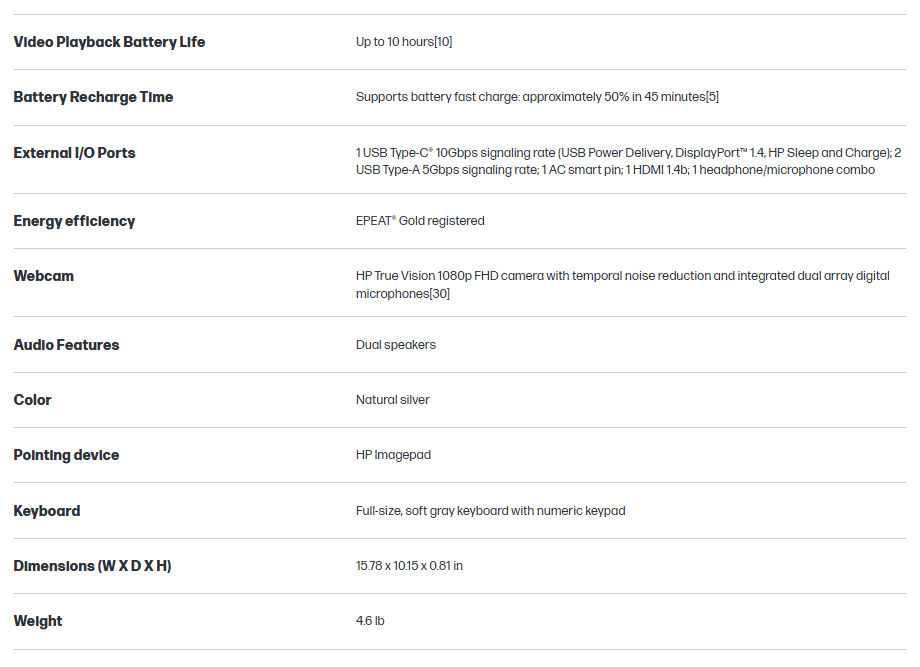This screenshot has width=920, height=667.
Task: Click the [30] footnote after microphones
Action: coord(438,294)
